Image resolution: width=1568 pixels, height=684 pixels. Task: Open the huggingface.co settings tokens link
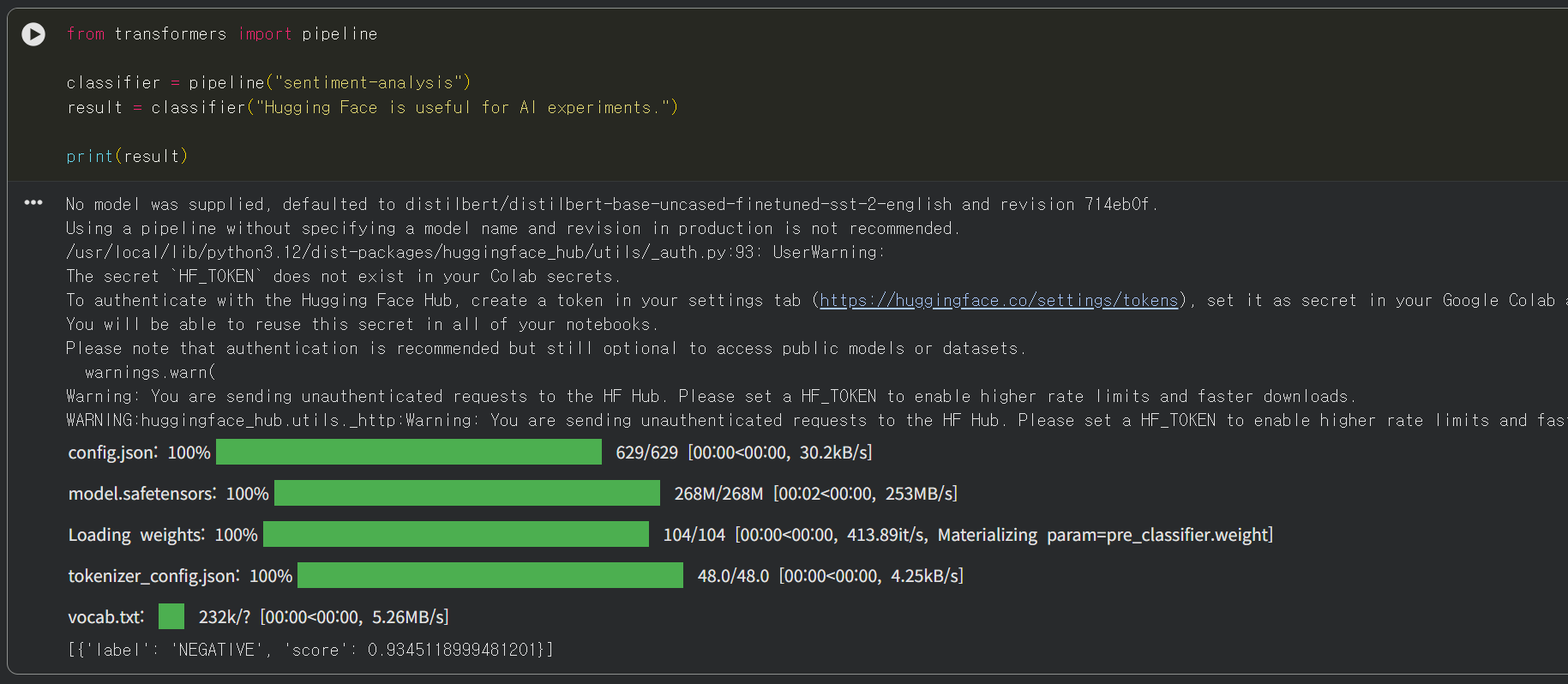click(999, 301)
